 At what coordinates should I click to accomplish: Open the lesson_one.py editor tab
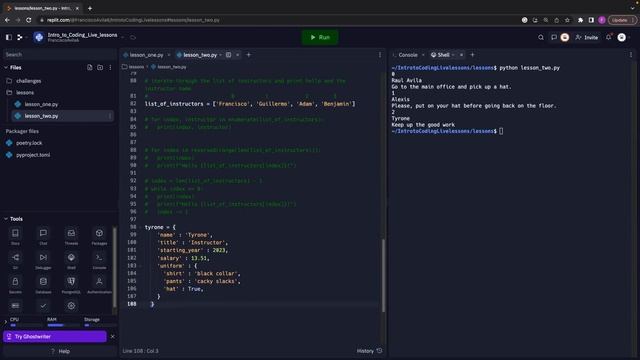pos(146,55)
